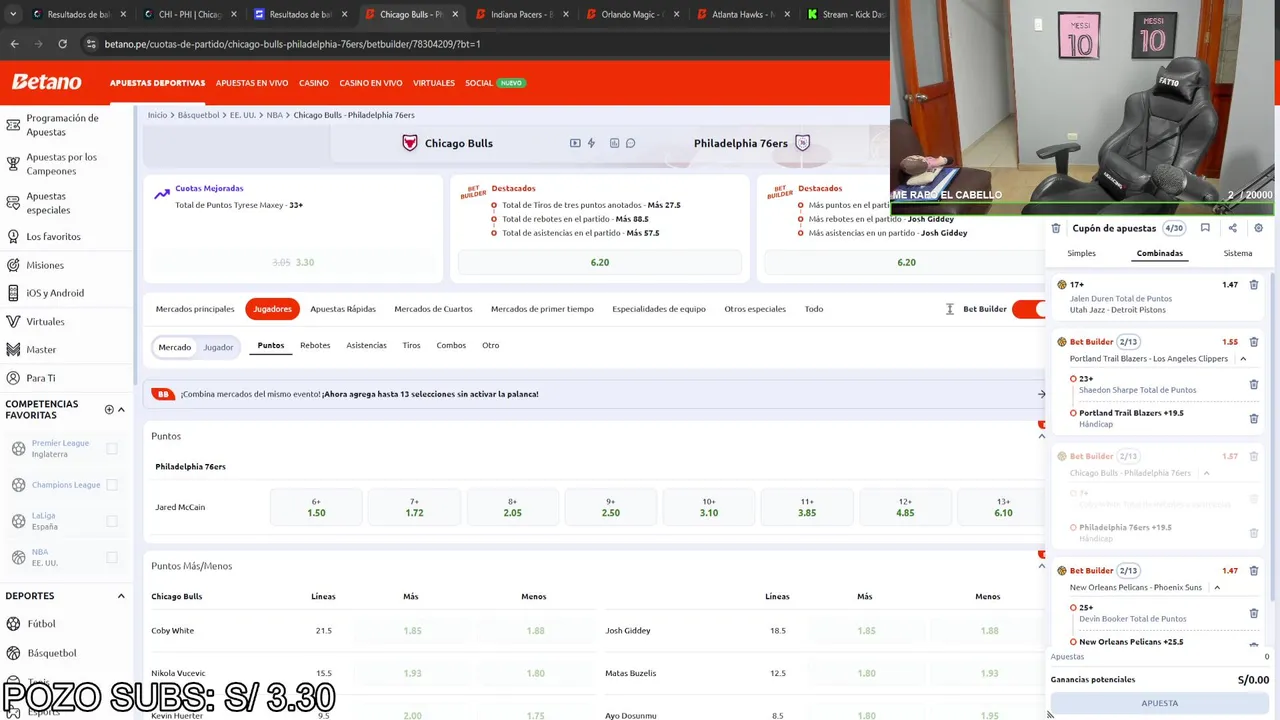The image size is (1280, 720).
Task: Check the Premier League Inglaterra checkbox
Action: pyautogui.click(x=112, y=449)
